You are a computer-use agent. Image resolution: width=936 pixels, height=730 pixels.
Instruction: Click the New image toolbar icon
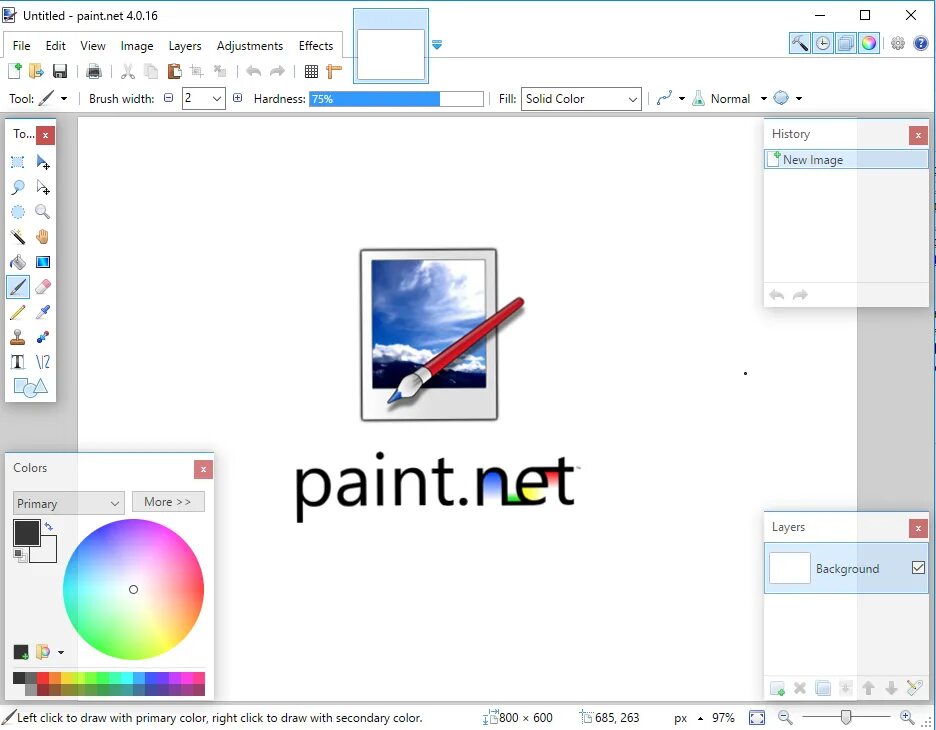click(x=14, y=72)
